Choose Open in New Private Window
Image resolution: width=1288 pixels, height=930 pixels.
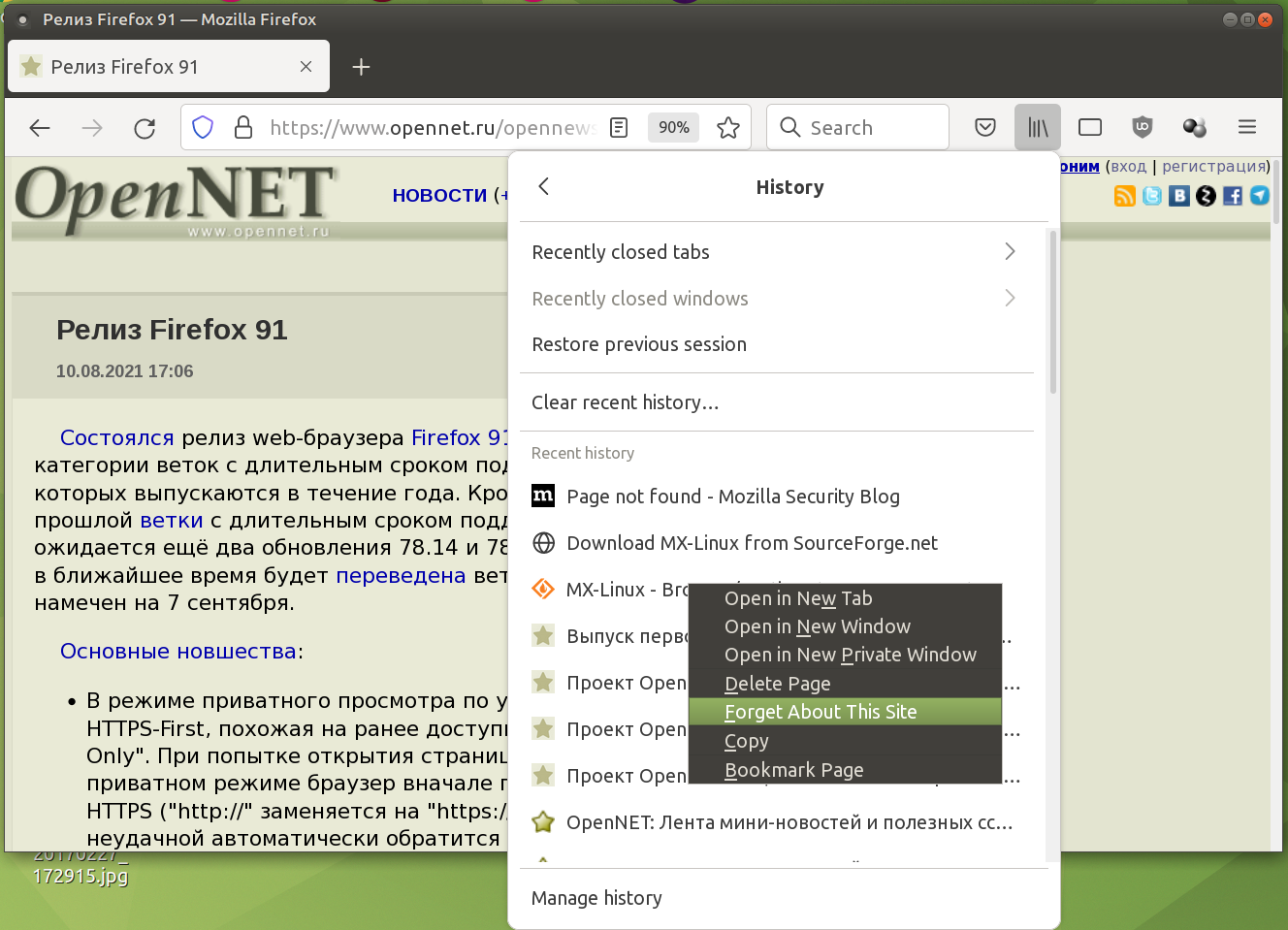coord(850,655)
